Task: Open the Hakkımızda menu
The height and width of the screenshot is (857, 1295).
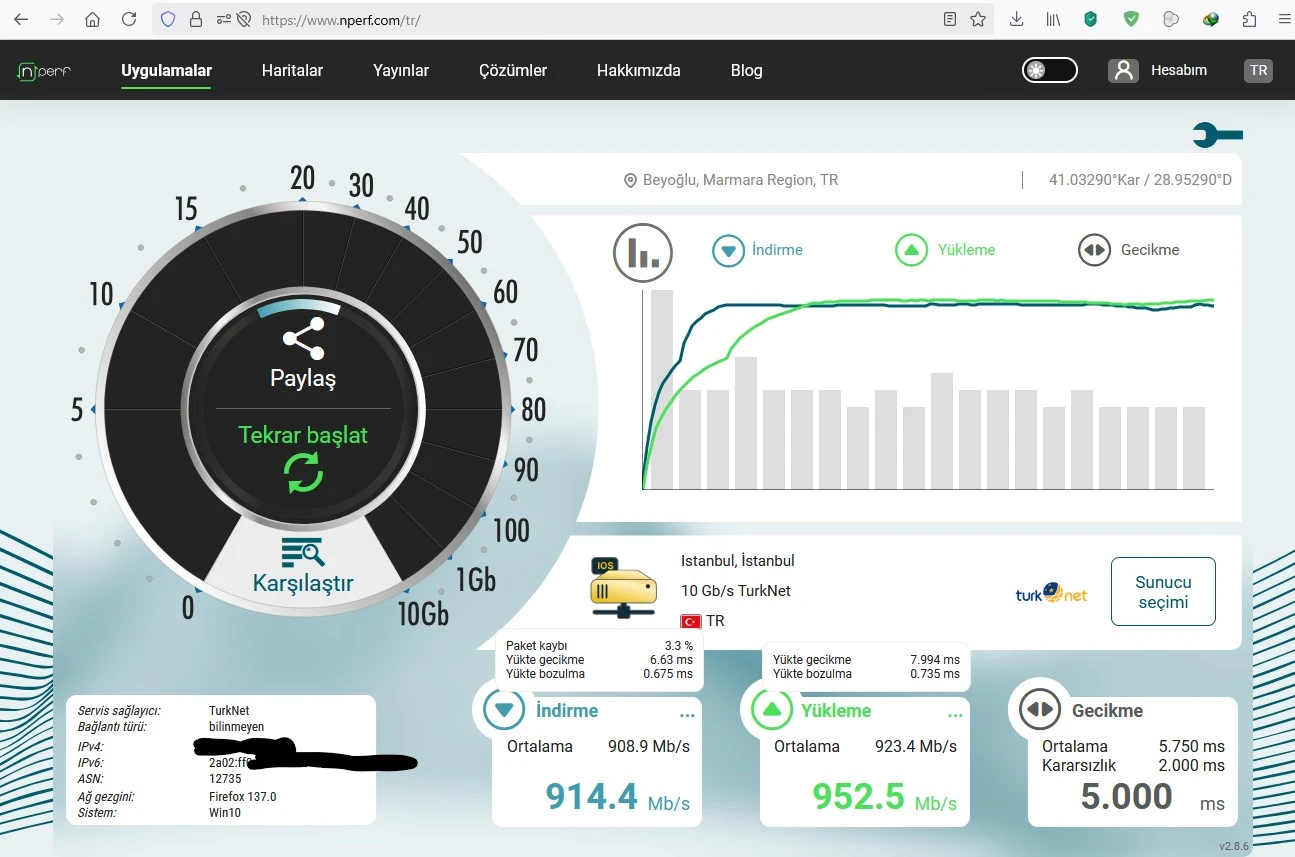Action: click(639, 70)
